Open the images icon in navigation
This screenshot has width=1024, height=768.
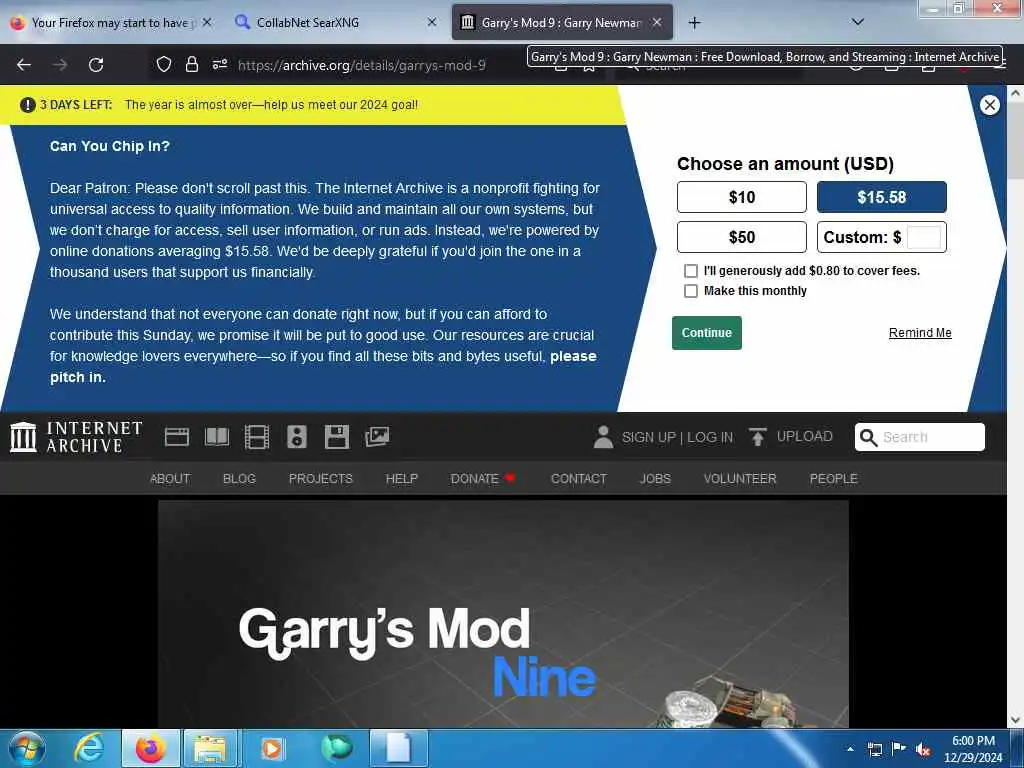click(377, 437)
